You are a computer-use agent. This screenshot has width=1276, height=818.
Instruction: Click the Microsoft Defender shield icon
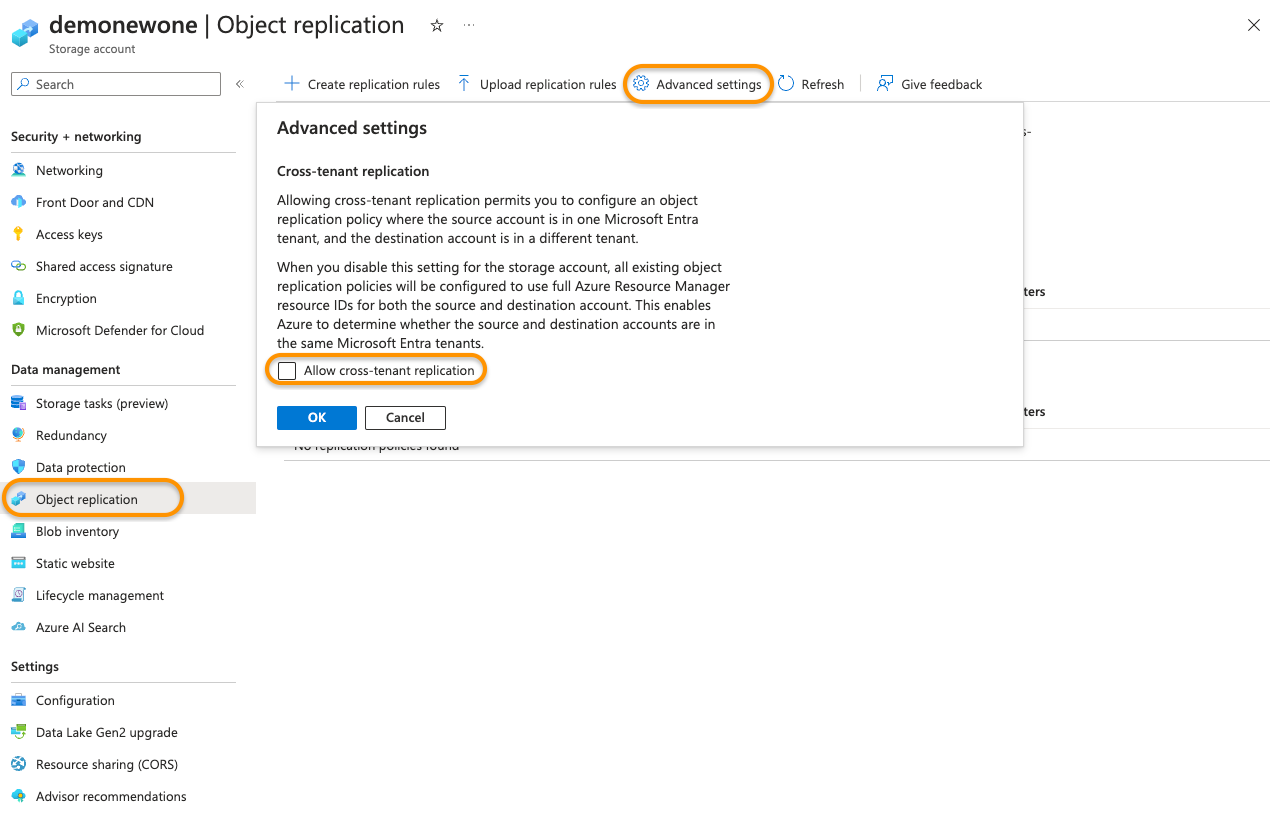point(18,330)
